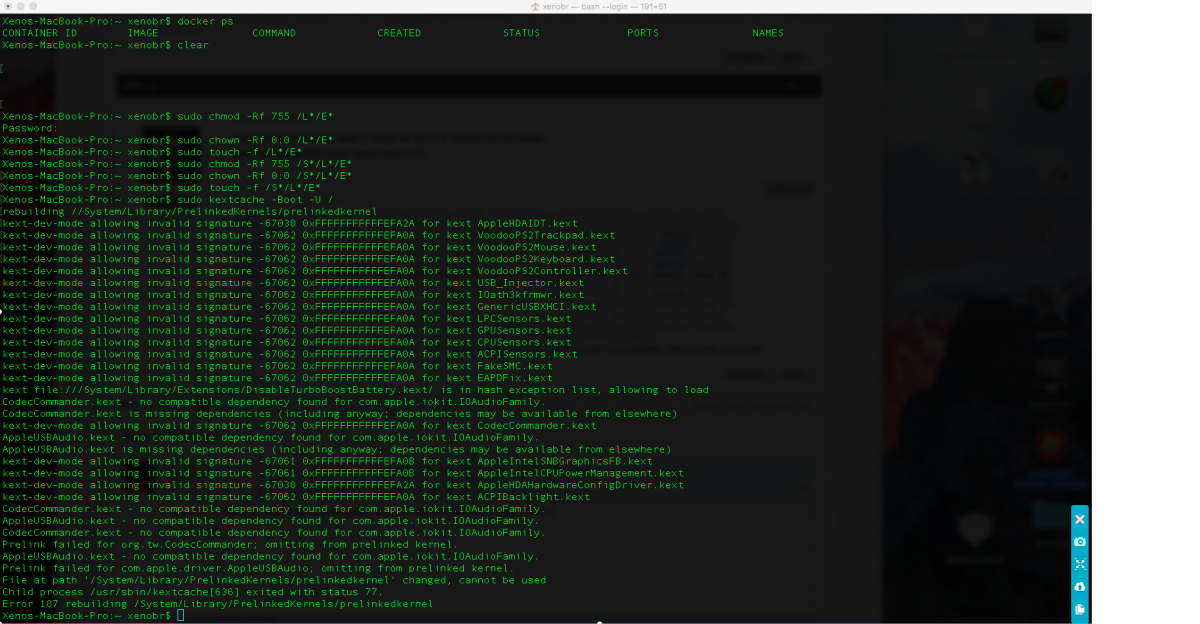Image resolution: width=1200 pixels, height=624 pixels.
Task: Click the fullscreen region capture icon
Action: pos(1079,564)
